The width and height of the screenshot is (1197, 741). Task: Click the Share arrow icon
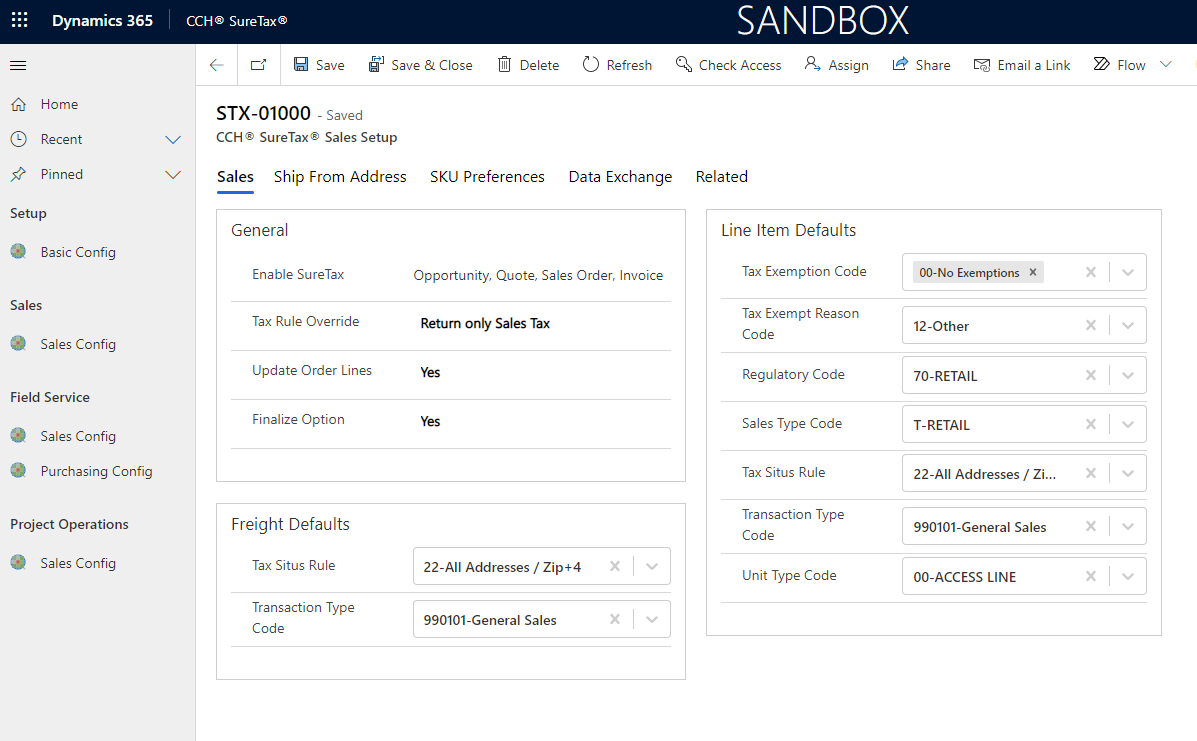900,64
